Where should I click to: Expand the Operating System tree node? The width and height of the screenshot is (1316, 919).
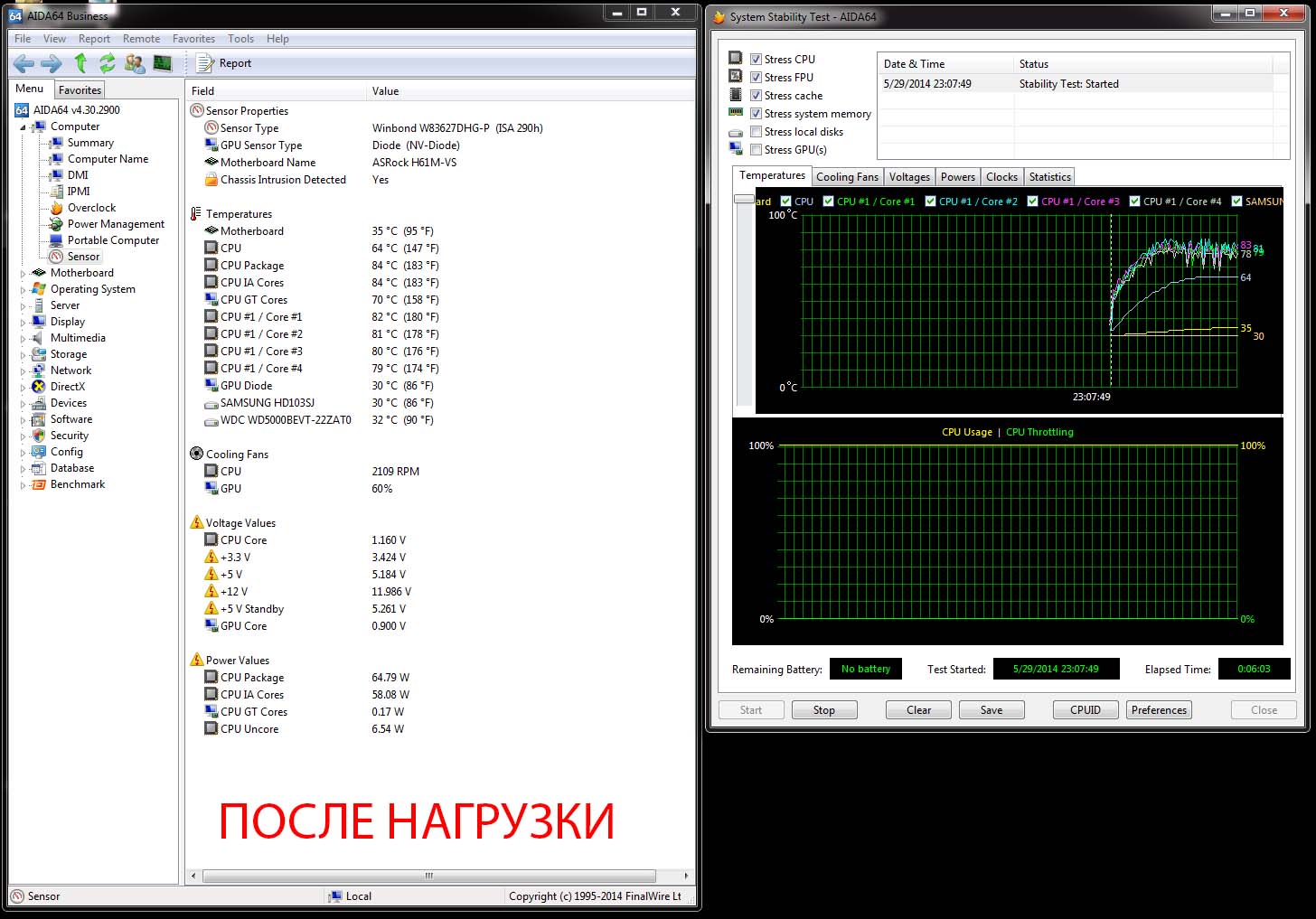(x=23, y=289)
